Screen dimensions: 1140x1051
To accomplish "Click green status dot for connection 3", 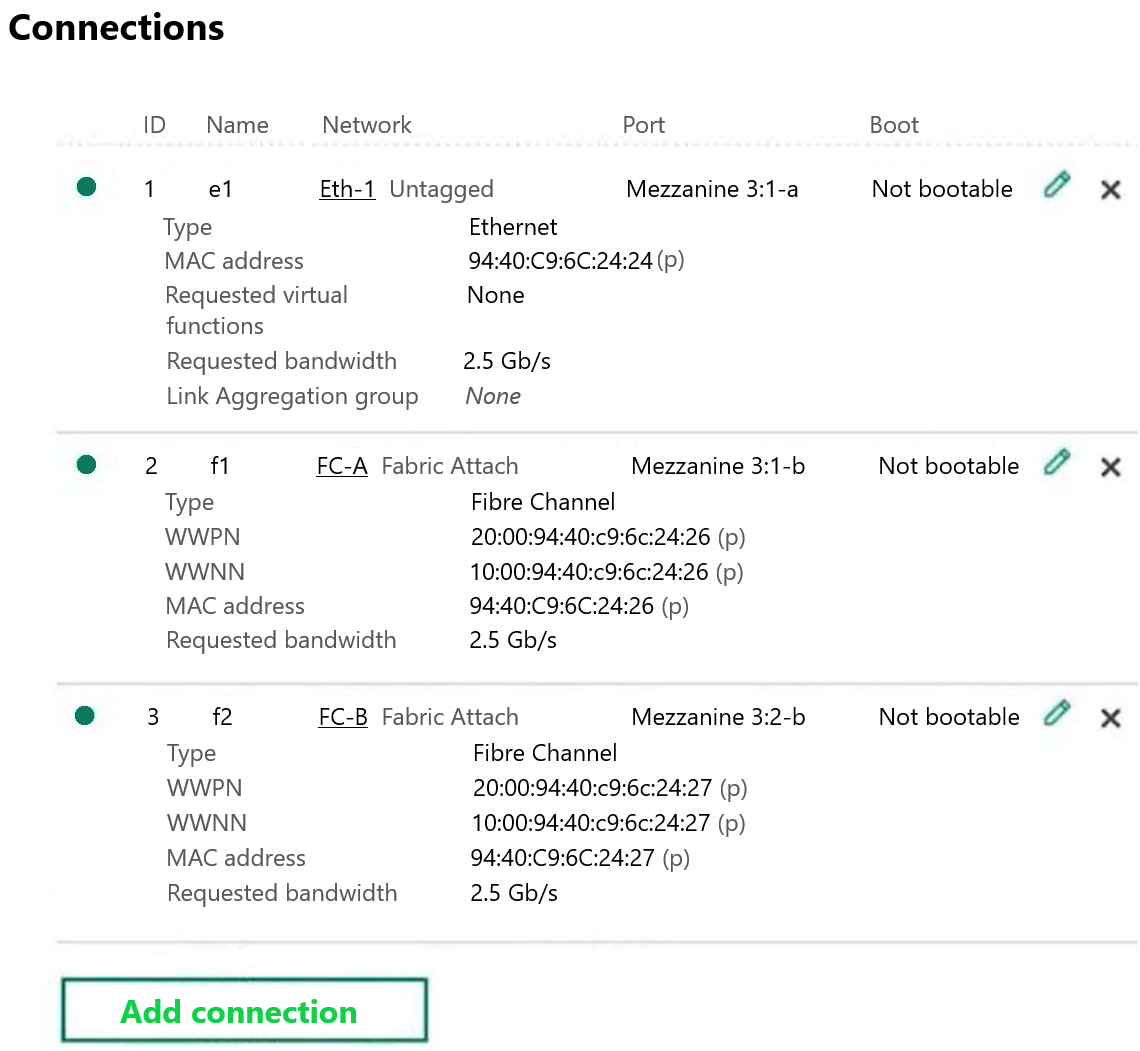I will (x=85, y=715).
